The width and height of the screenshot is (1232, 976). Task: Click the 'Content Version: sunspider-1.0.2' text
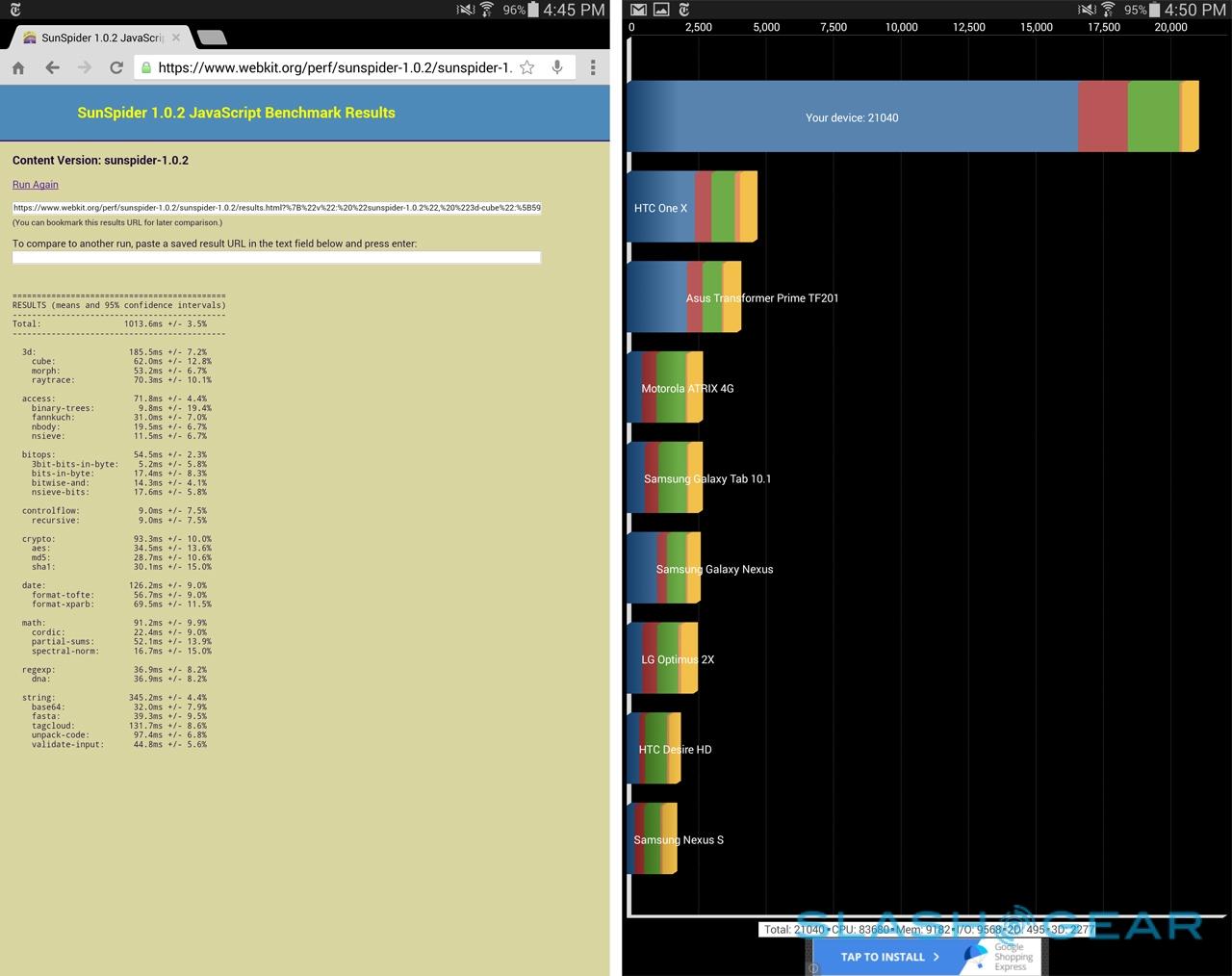click(x=100, y=161)
